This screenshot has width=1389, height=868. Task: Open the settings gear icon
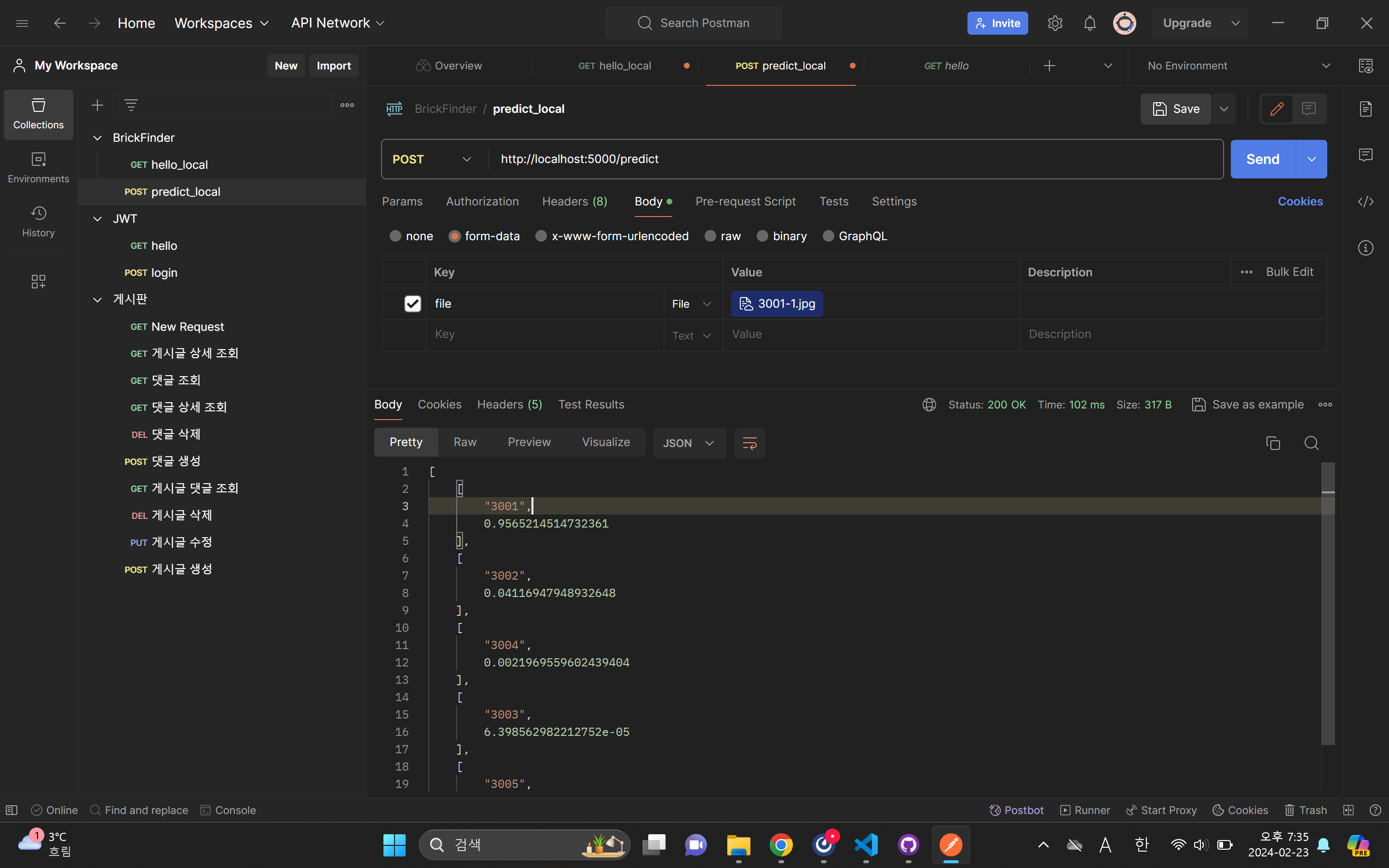(x=1055, y=23)
